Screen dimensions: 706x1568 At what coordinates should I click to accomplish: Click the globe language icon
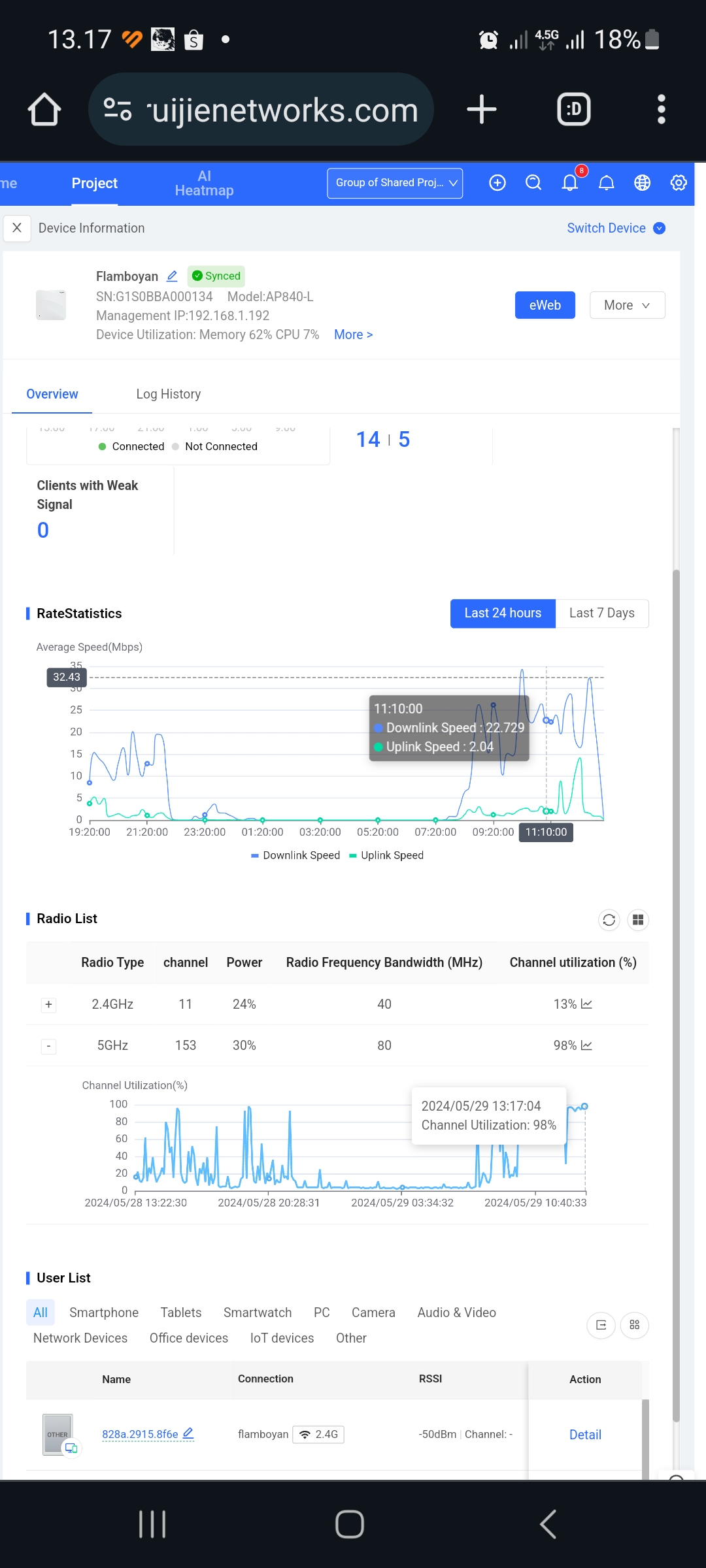pos(643,183)
